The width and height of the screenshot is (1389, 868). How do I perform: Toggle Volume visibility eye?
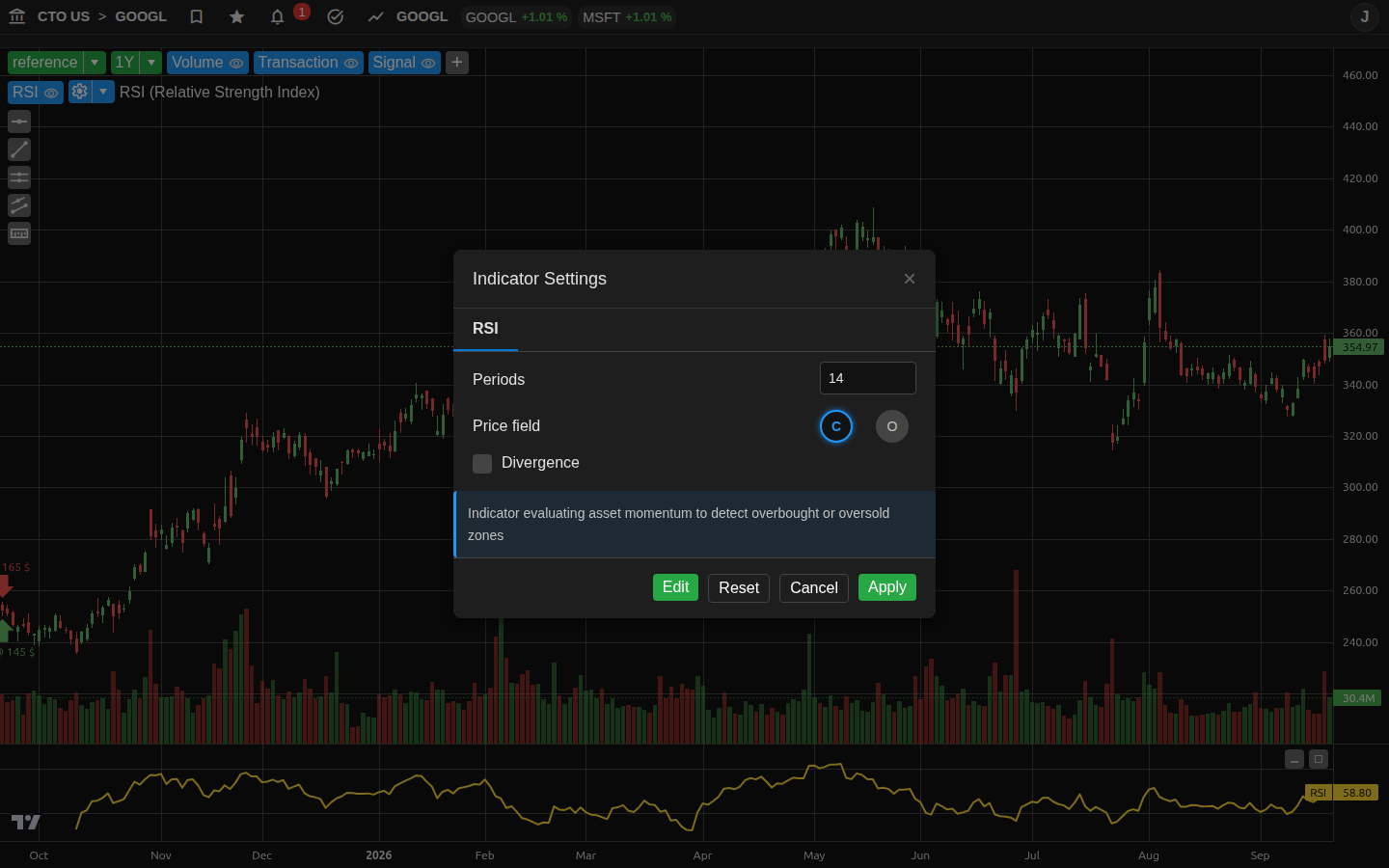pos(236,63)
